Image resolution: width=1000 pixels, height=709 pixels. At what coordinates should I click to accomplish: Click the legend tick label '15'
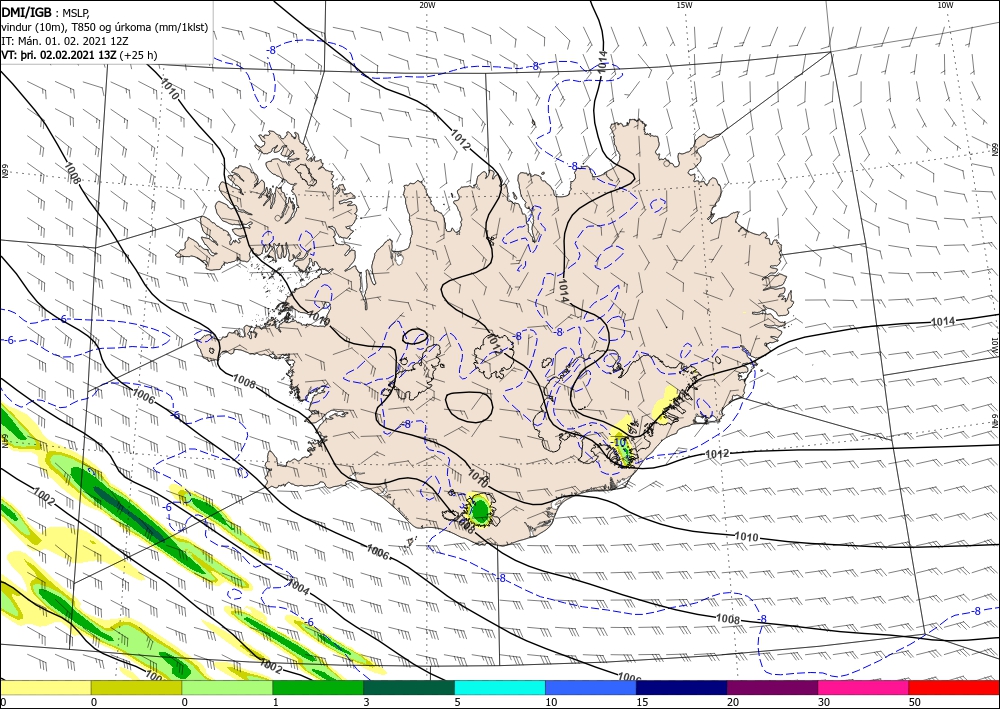pyautogui.click(x=642, y=702)
